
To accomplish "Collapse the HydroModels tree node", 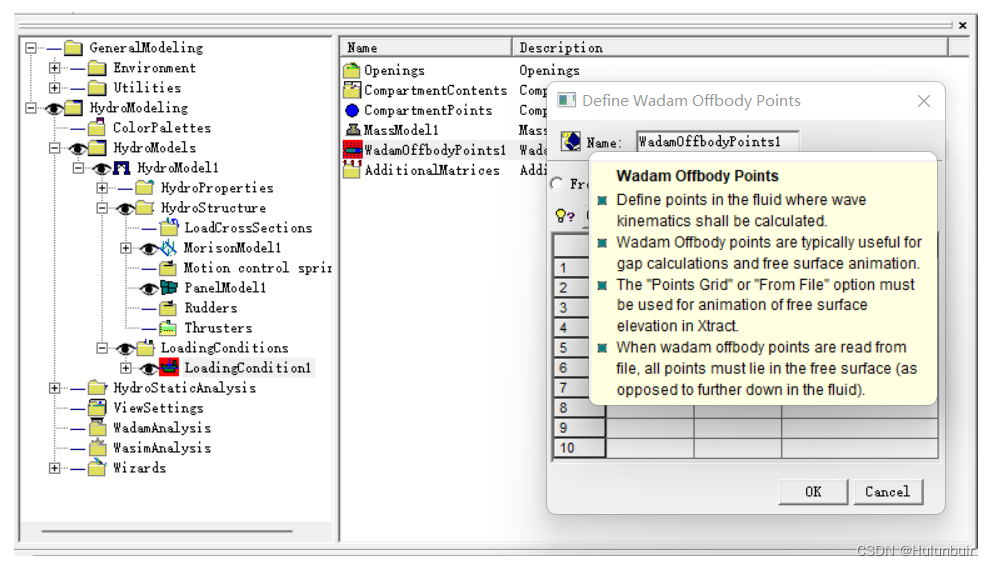I will click(54, 148).
